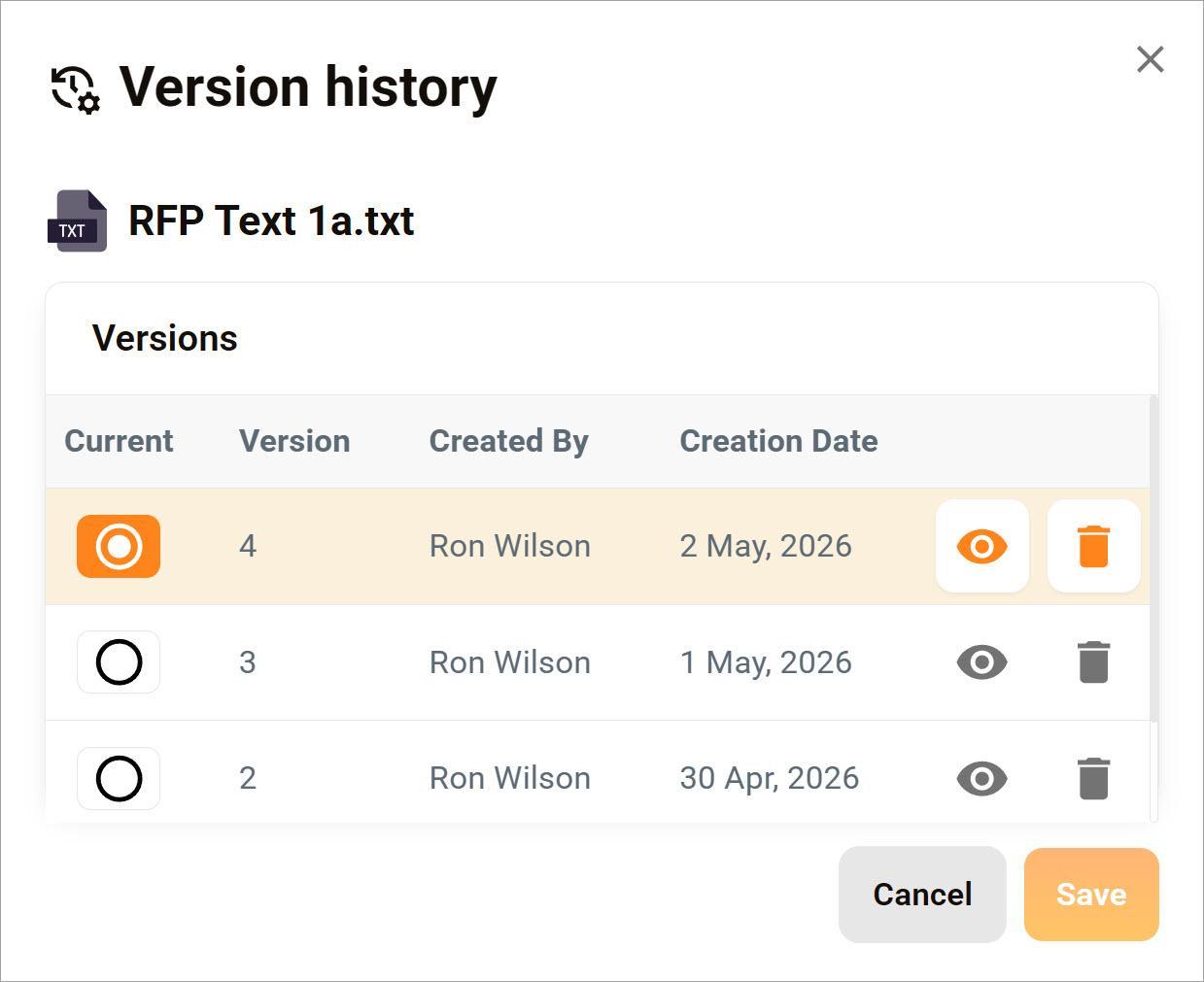Click Ron Wilson in the version 4 row
The width and height of the screenshot is (1204, 982).
[x=510, y=546]
